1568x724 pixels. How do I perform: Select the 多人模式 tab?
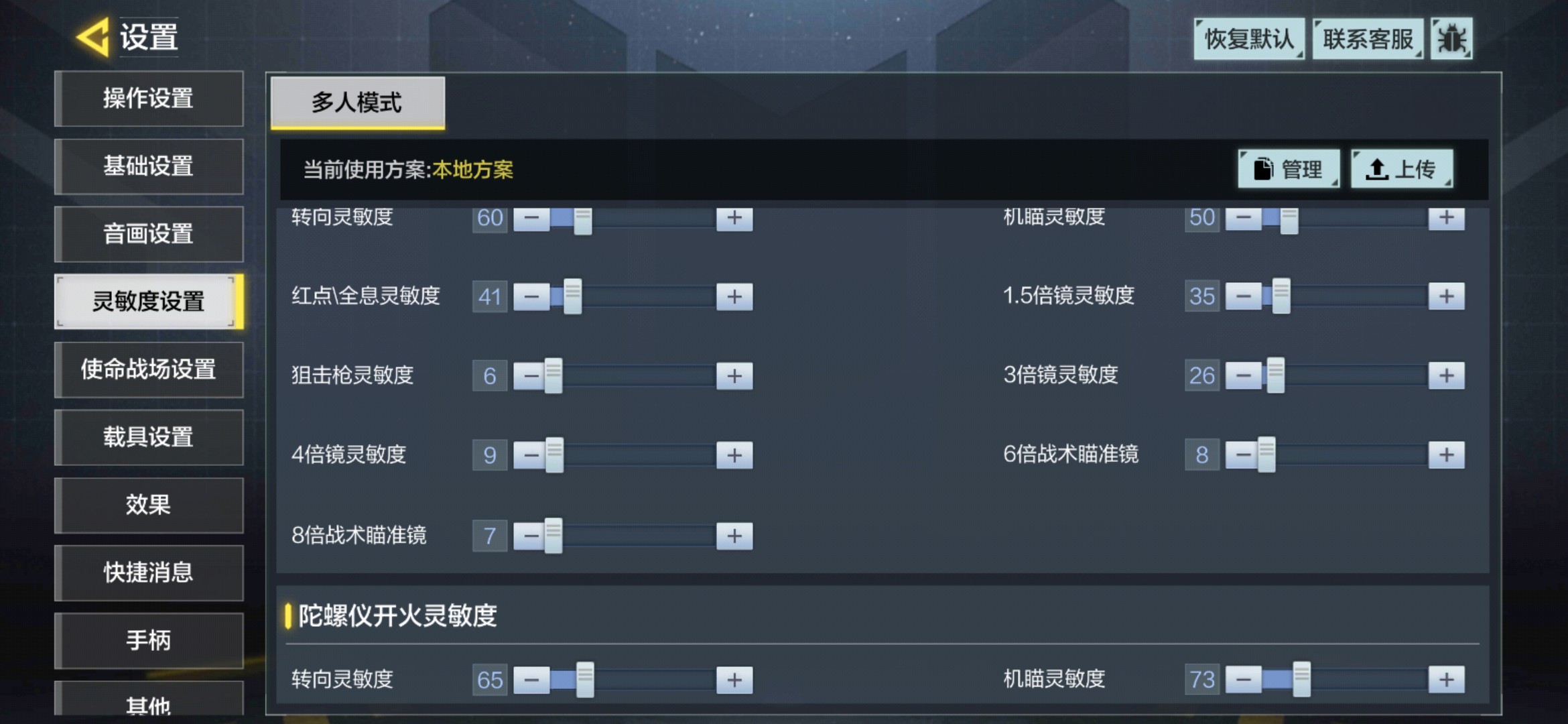coord(357,103)
